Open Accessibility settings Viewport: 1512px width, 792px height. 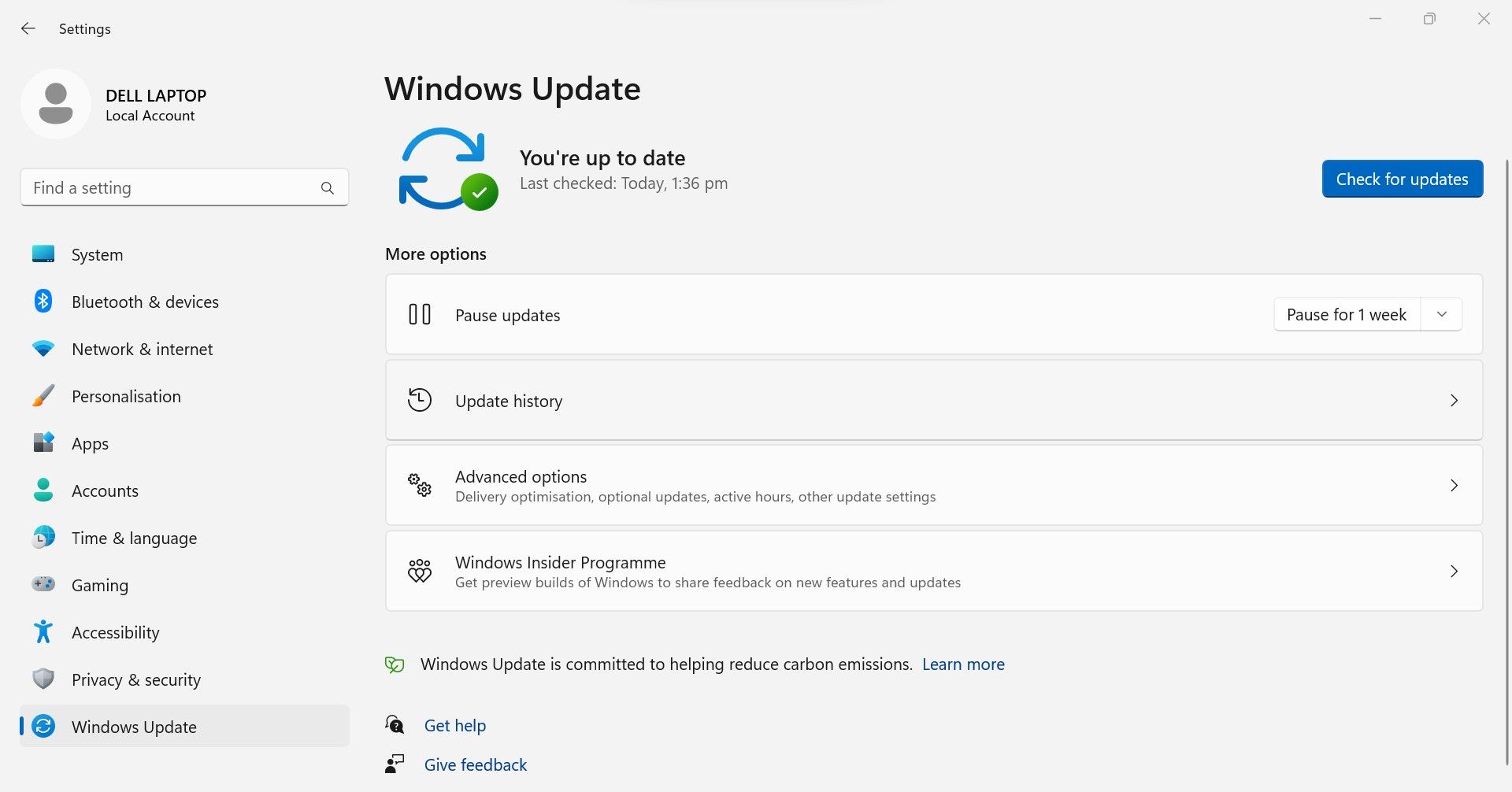pyautogui.click(x=184, y=632)
